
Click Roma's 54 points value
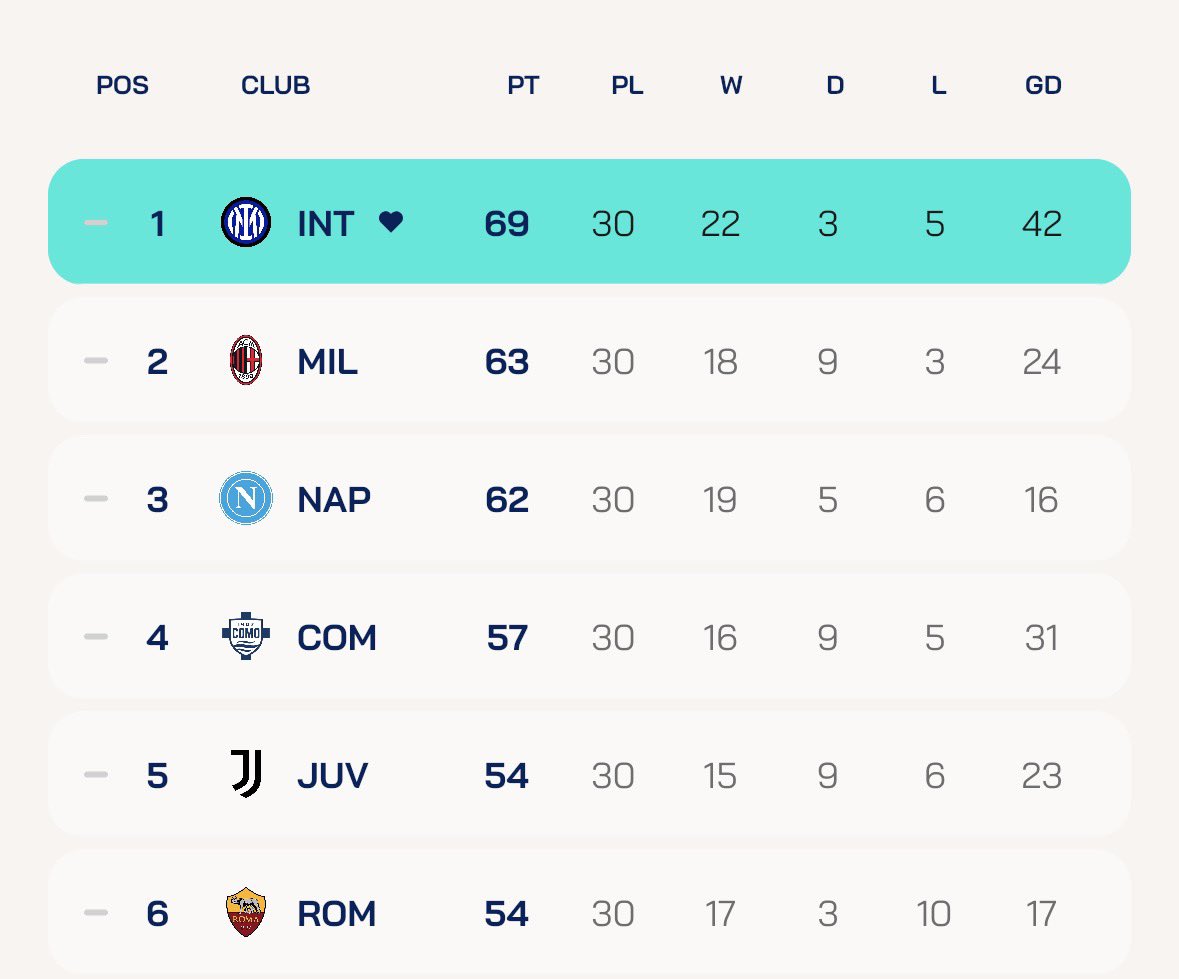point(506,914)
